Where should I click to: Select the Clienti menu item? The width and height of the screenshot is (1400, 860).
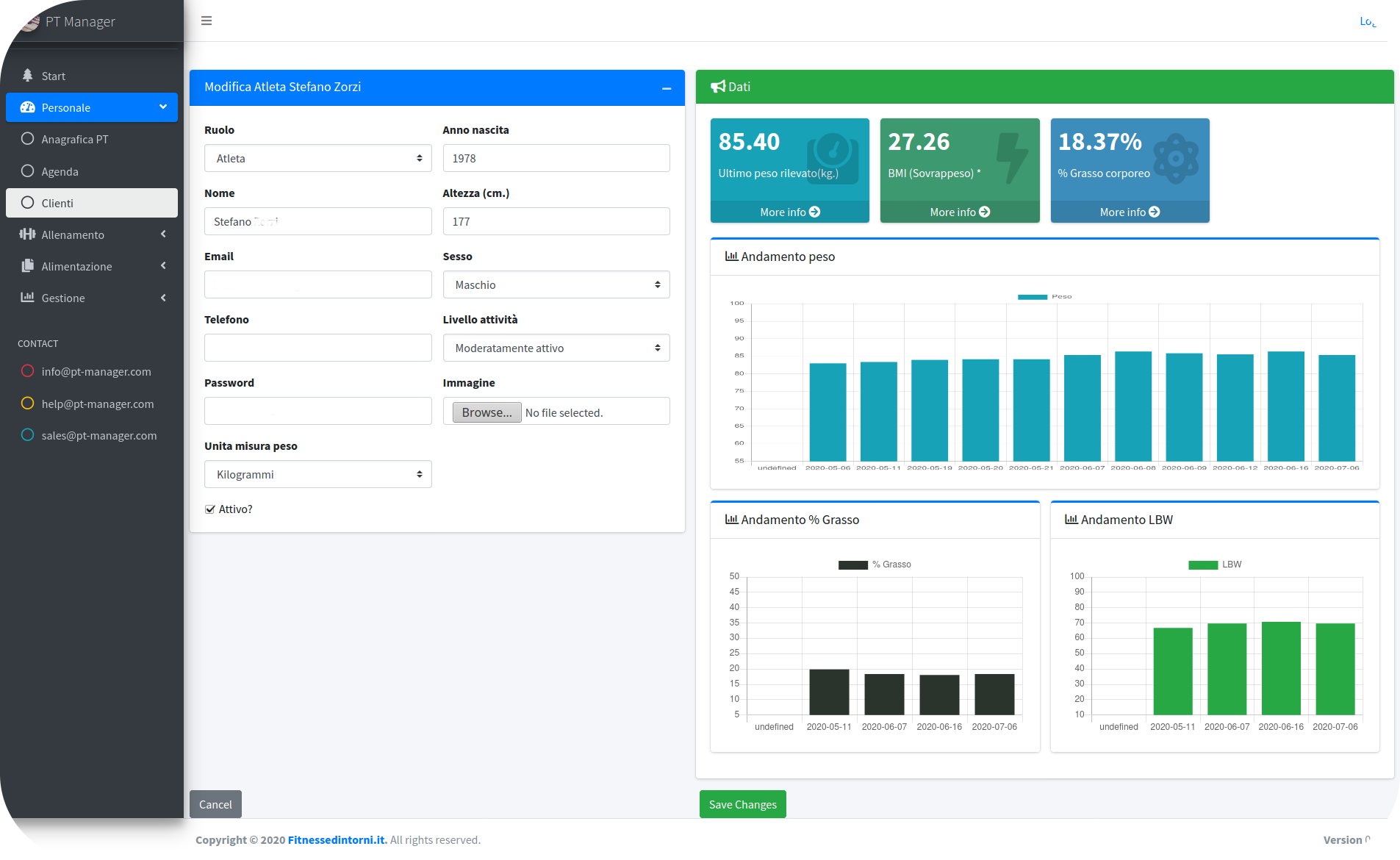(92, 203)
